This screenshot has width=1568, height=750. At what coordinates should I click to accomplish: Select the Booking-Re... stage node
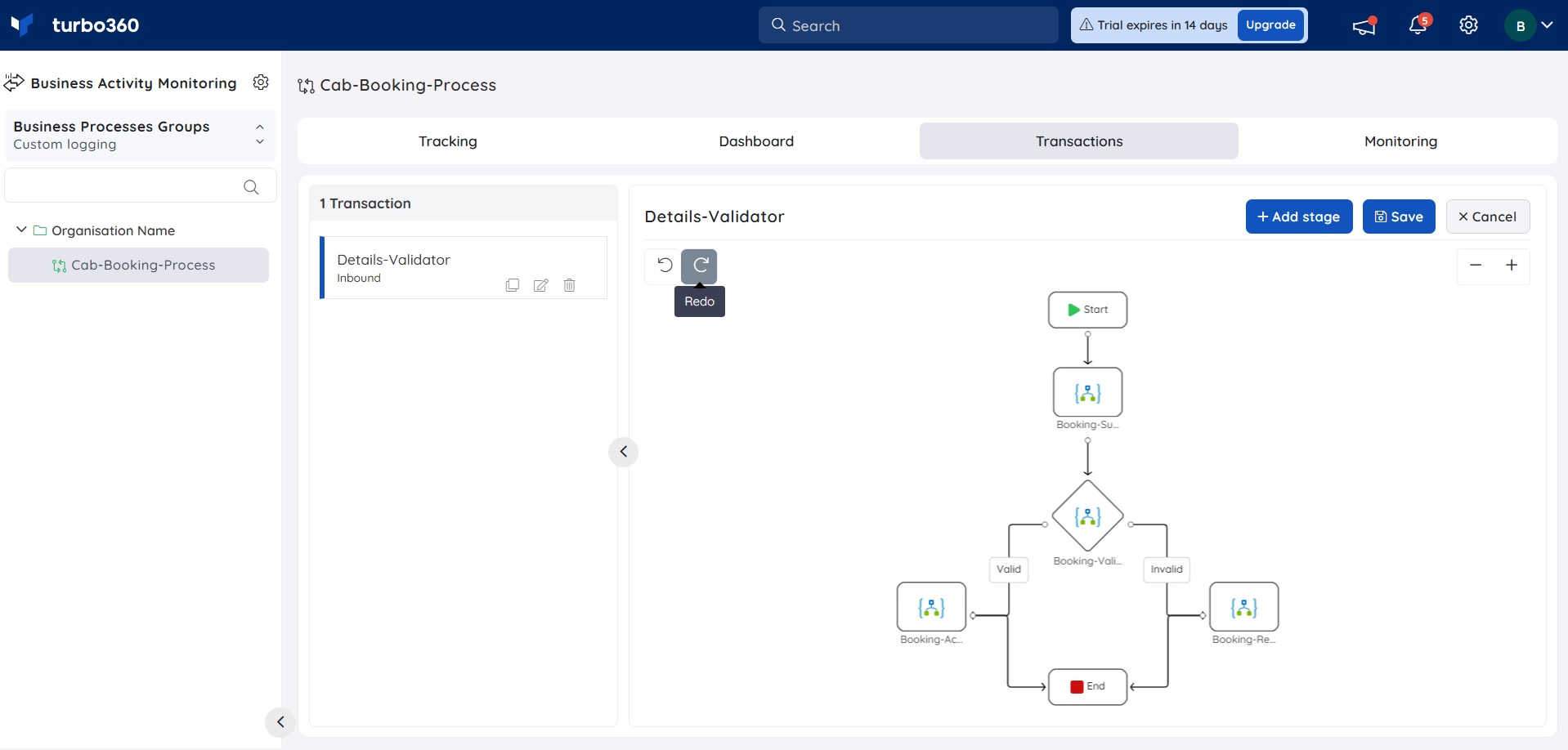click(1244, 607)
